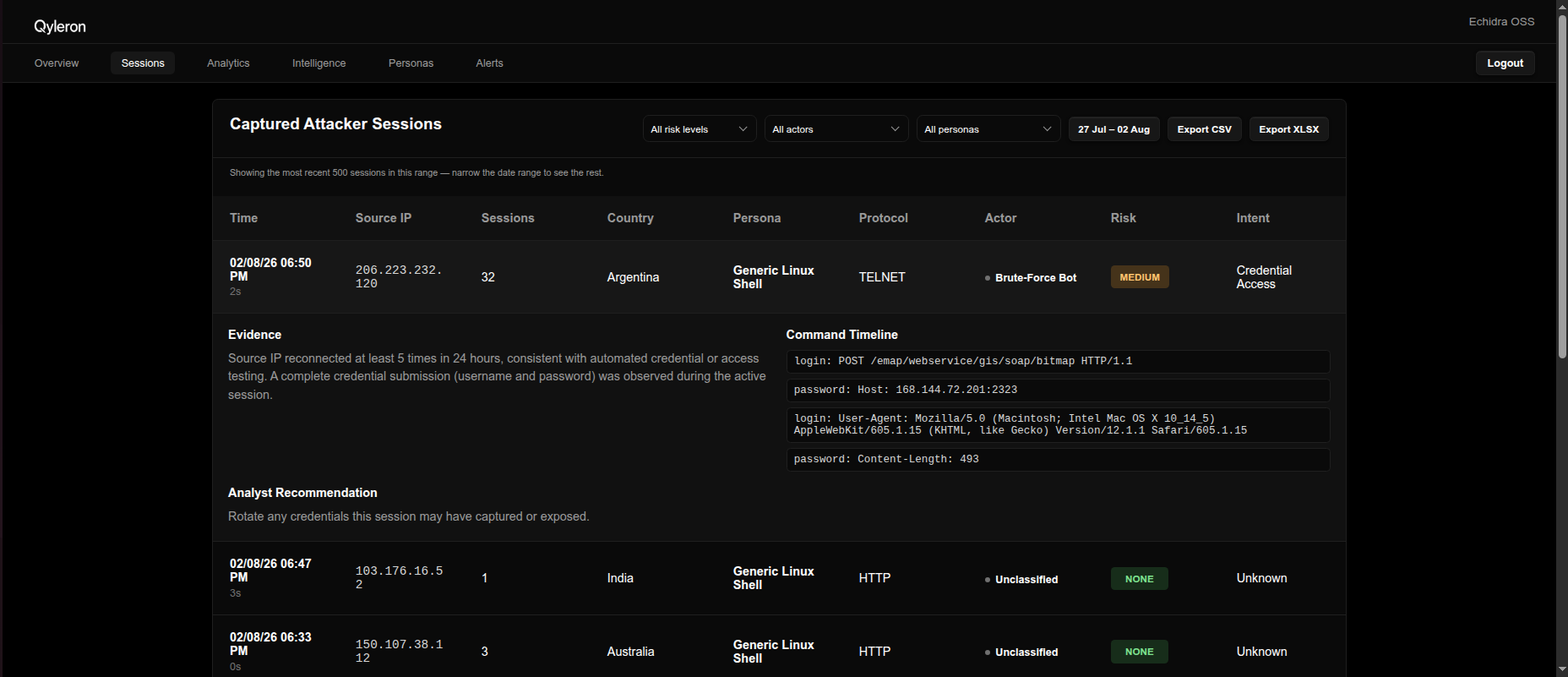Viewport: 1568px width, 677px height.
Task: Click the Risk column header
Action: tap(1123, 218)
